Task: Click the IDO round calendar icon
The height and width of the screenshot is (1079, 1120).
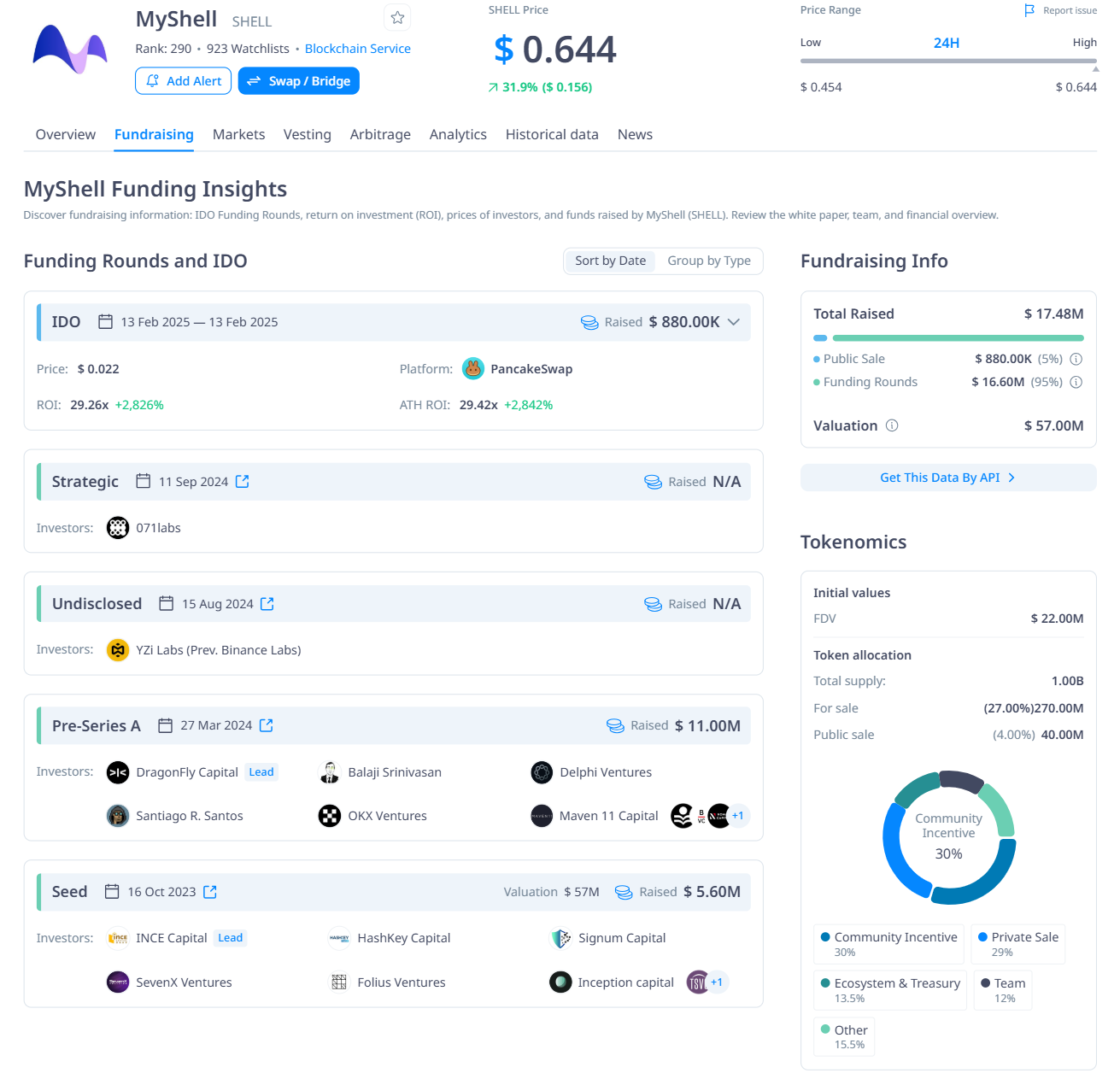Action: click(106, 322)
